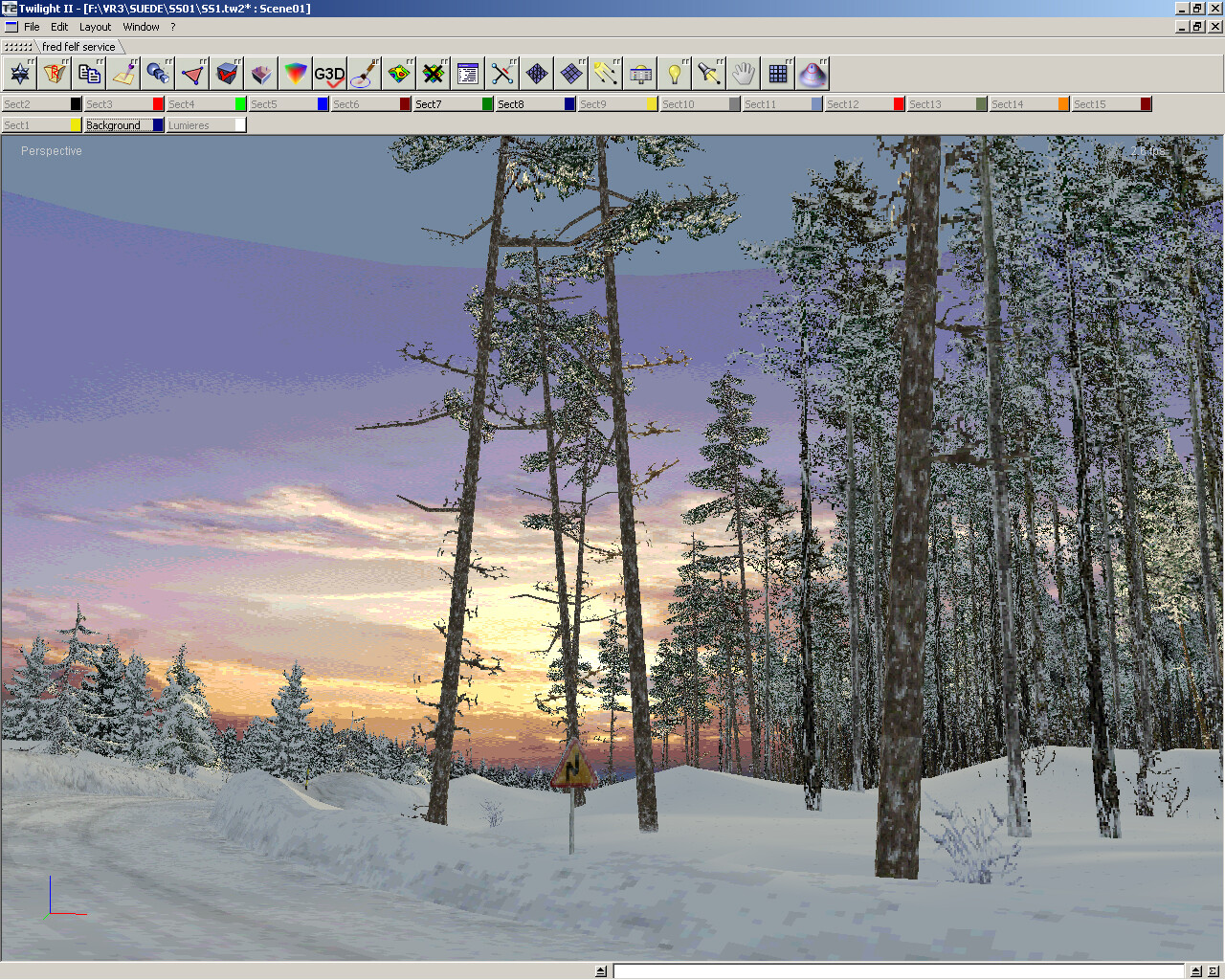The width and height of the screenshot is (1225, 980).
Task: Enable the Sect13 section
Action: (933, 103)
